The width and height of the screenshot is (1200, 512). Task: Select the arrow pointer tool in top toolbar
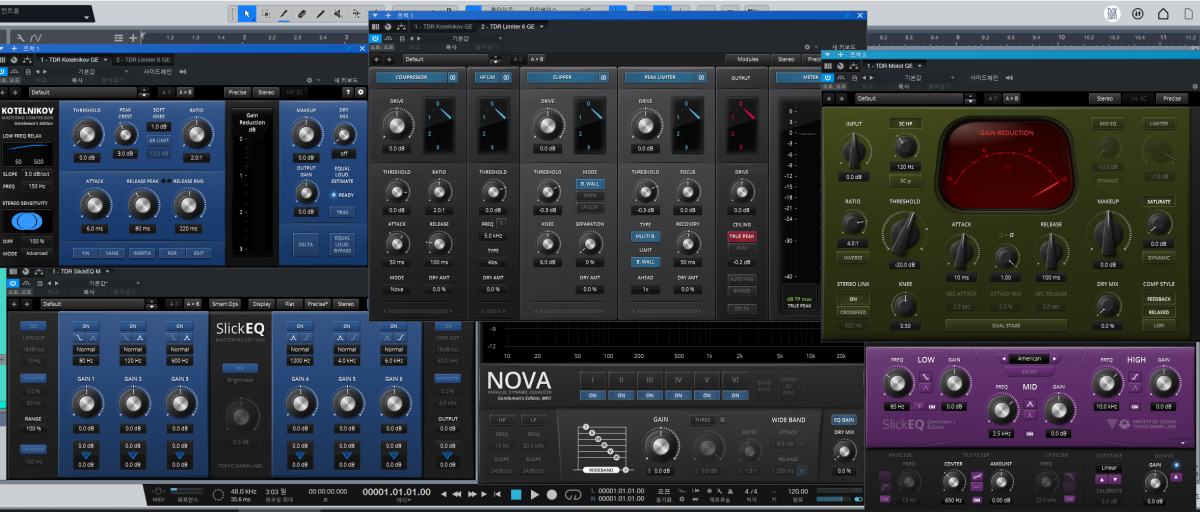tap(247, 14)
